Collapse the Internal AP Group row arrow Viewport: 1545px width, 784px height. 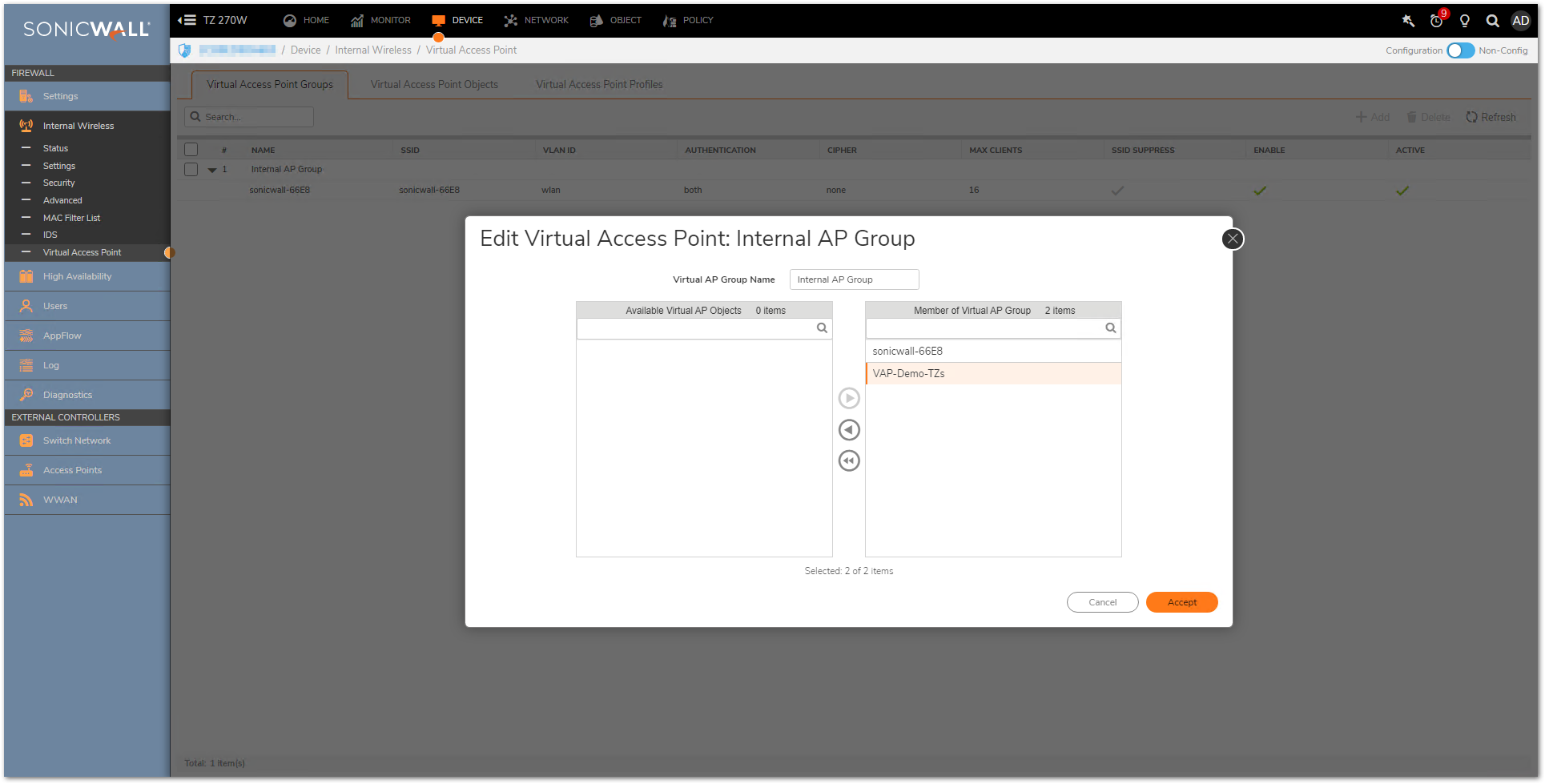click(212, 170)
